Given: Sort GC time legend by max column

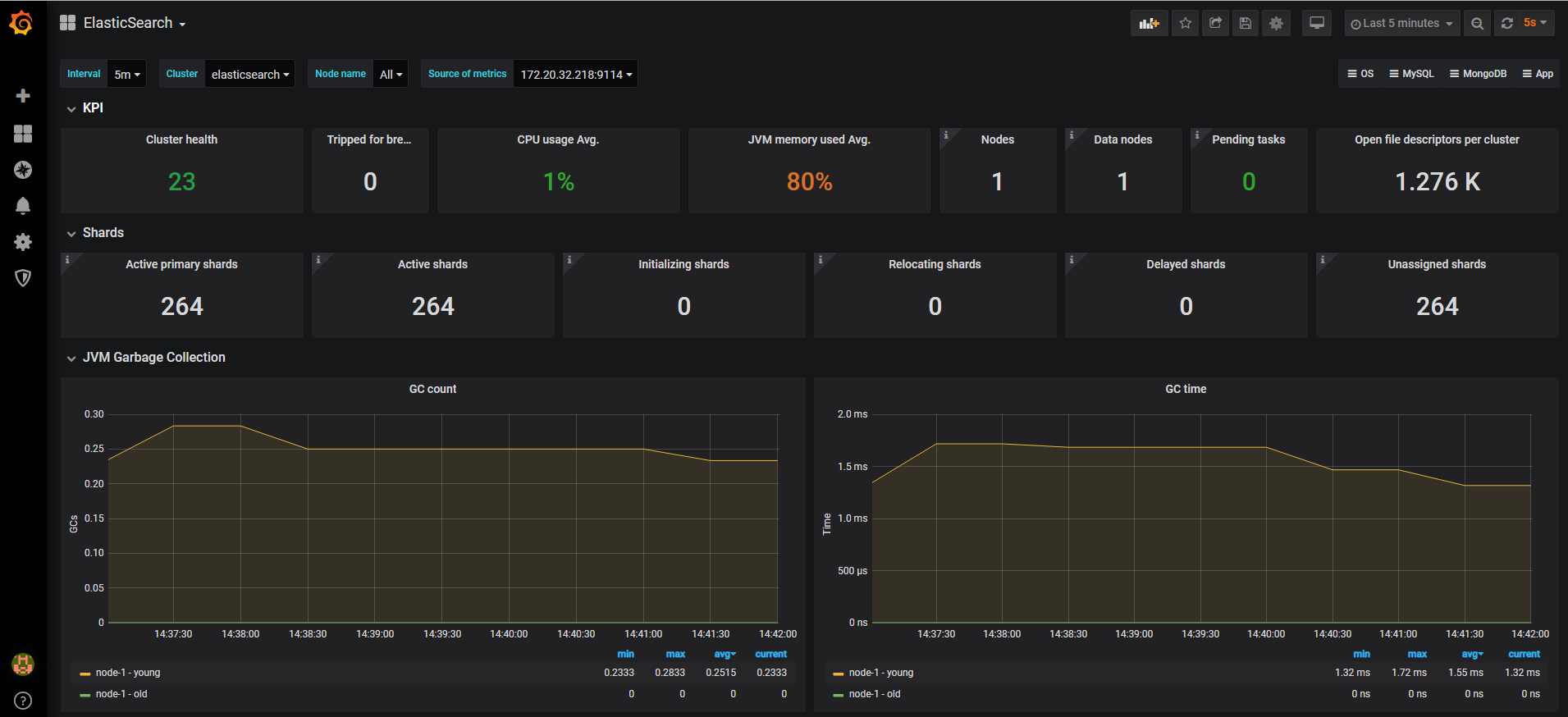Looking at the screenshot, I should click(1417, 654).
